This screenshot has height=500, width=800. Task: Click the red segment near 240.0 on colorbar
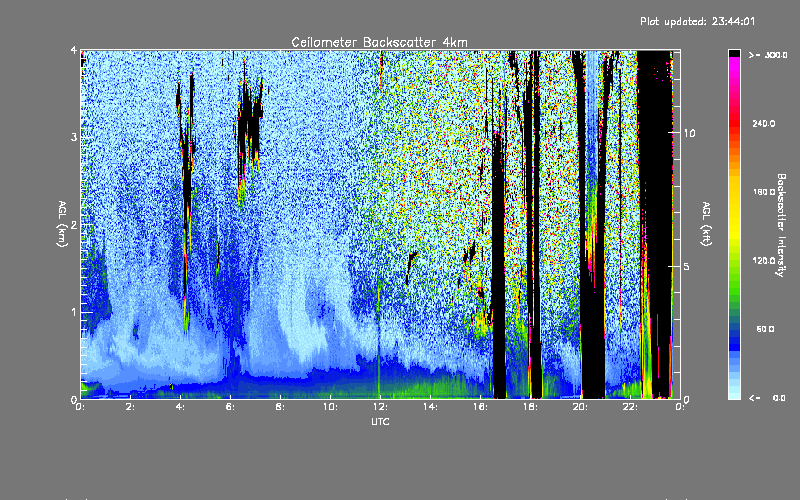pyautogui.click(x=734, y=124)
